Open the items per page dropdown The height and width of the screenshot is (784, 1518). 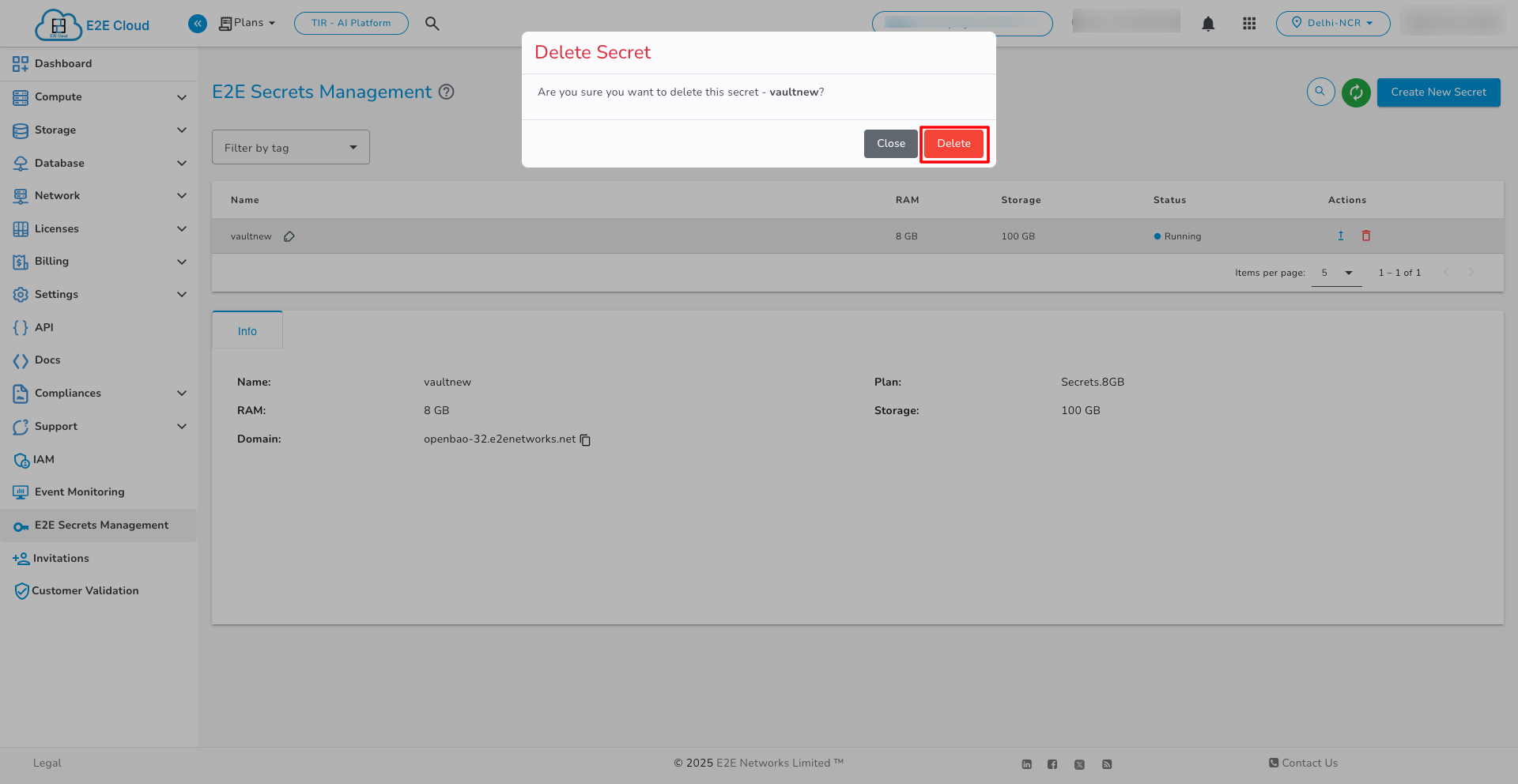click(x=1337, y=273)
